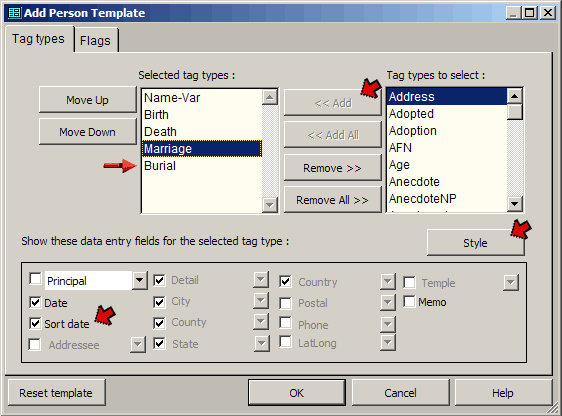
Task: Close the Add Person Template dialog
Action: [548, 13]
